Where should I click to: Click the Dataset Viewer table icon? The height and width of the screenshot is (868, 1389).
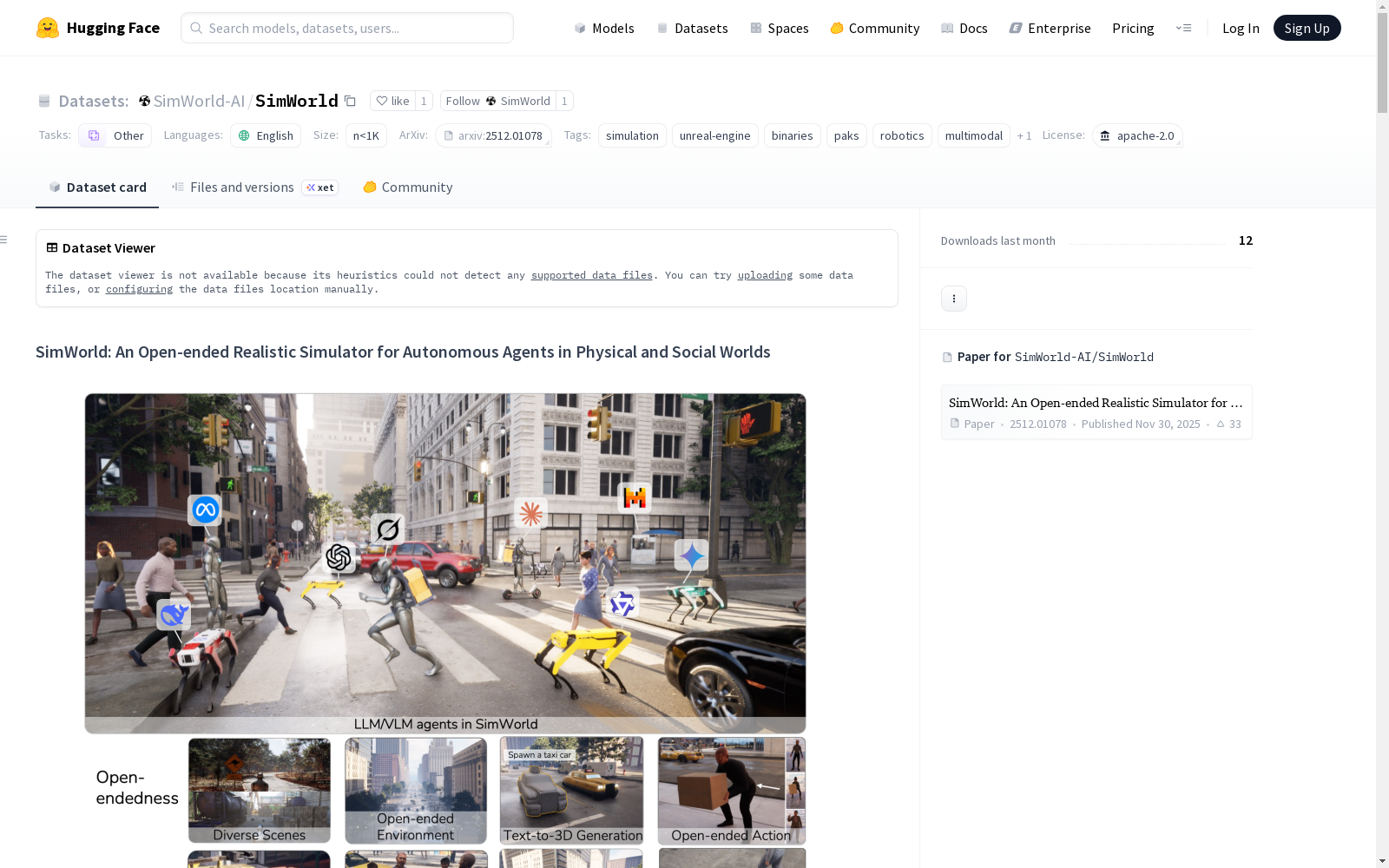point(52,247)
